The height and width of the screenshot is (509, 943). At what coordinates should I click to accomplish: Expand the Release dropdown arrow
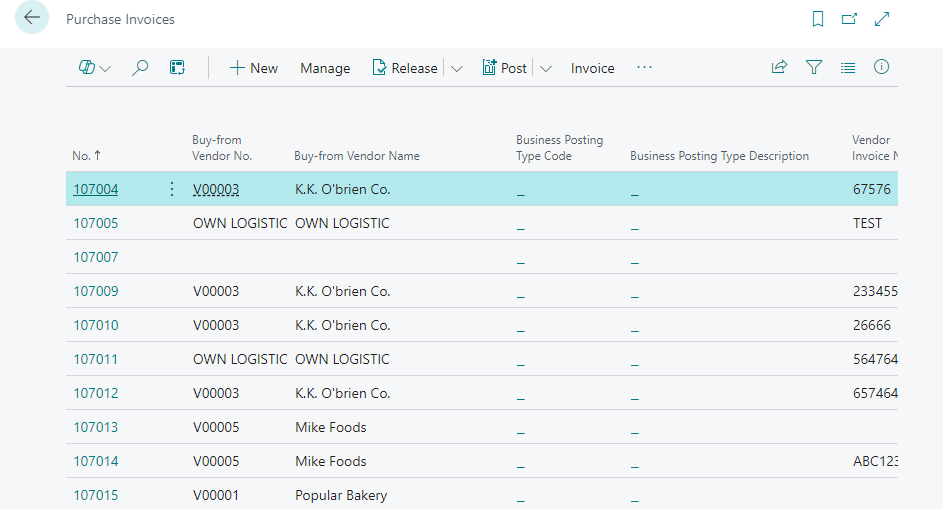(457, 69)
